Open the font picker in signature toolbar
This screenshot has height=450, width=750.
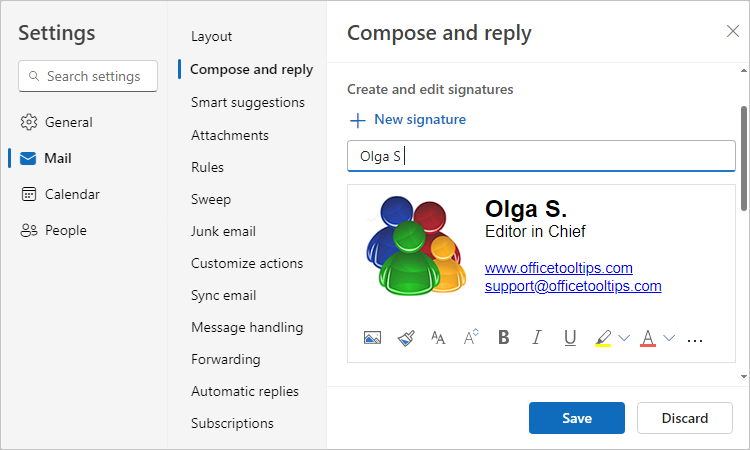click(438, 338)
